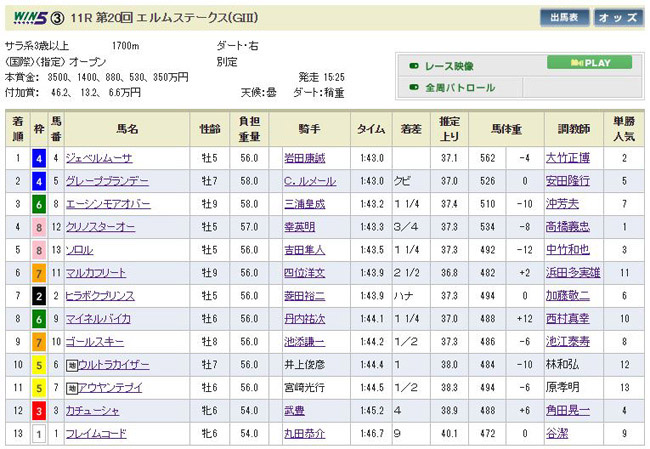Select the horse クリノスターオー
Image resolution: width=650 pixels, height=449 pixels.
(101, 227)
